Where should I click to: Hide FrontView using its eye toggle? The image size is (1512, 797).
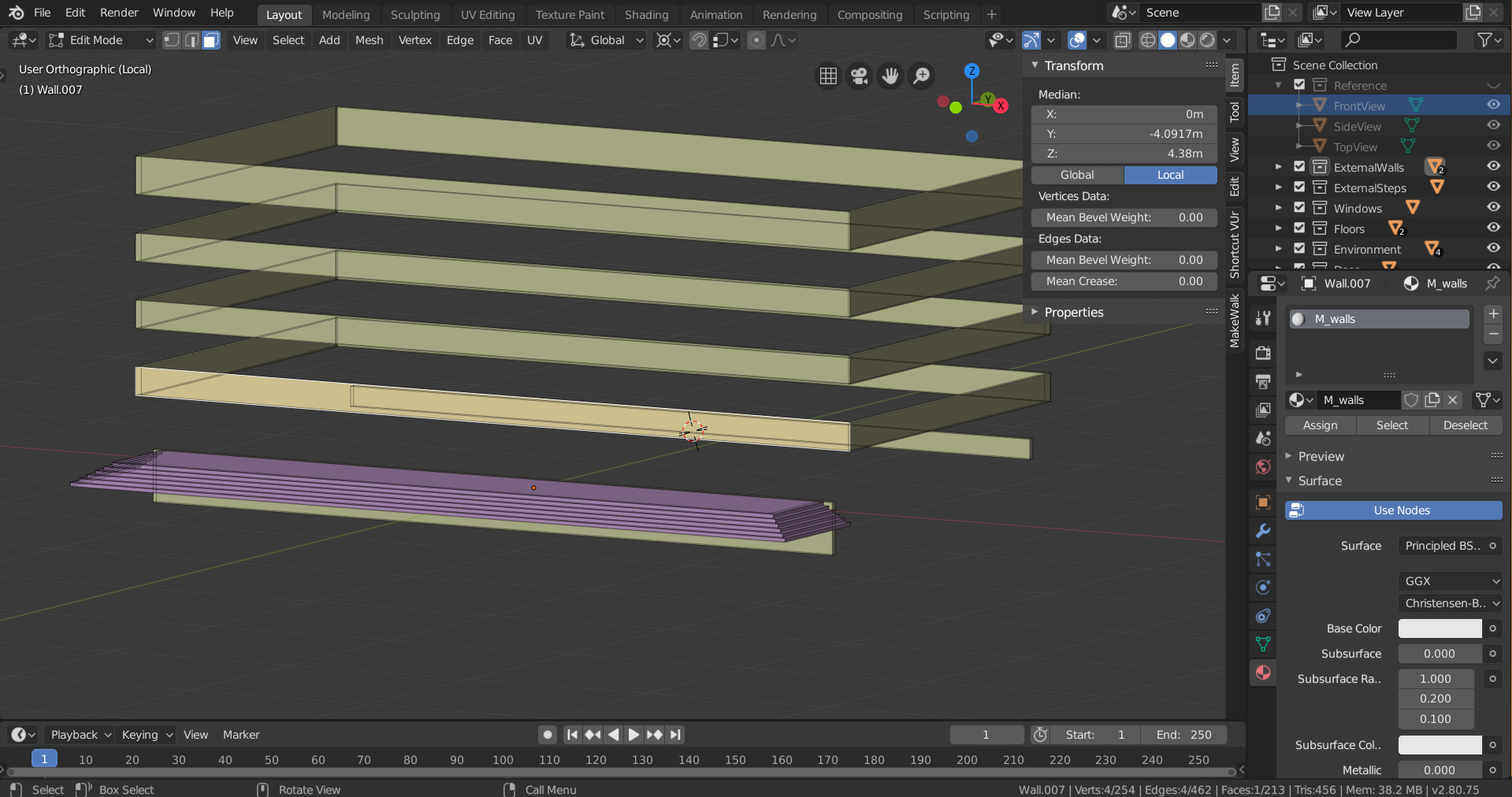1493,105
